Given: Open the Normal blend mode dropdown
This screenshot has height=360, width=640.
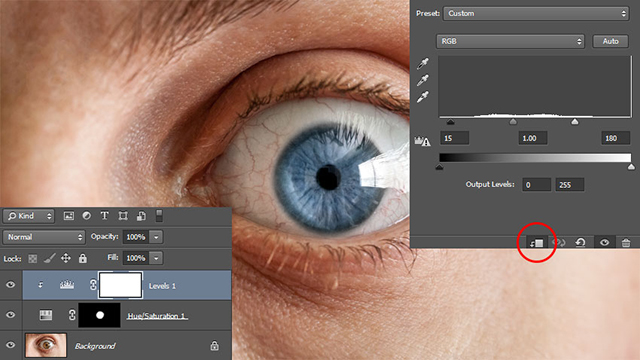Looking at the screenshot, I should (44, 237).
